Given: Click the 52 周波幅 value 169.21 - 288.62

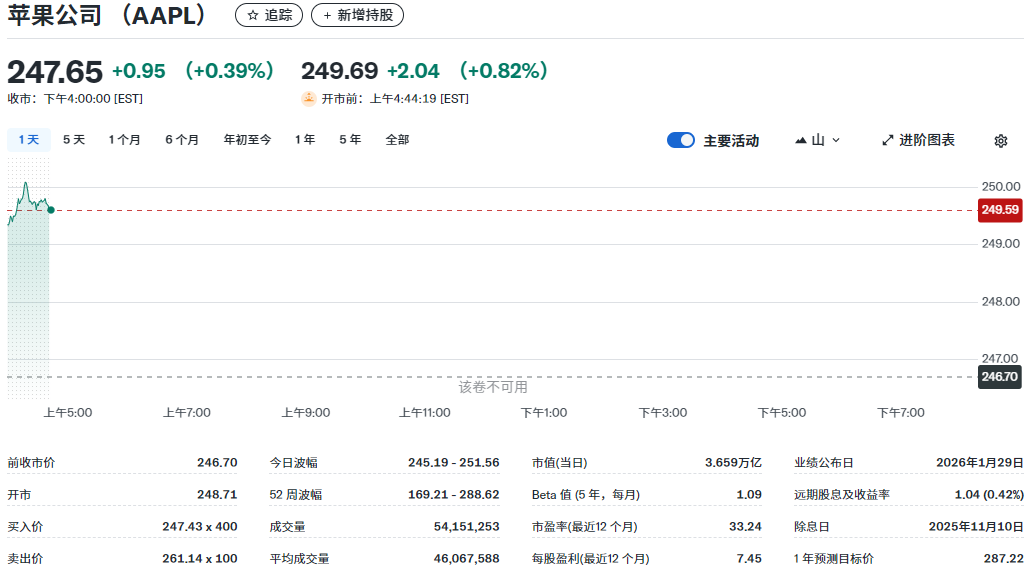Looking at the screenshot, I should tap(453, 494).
